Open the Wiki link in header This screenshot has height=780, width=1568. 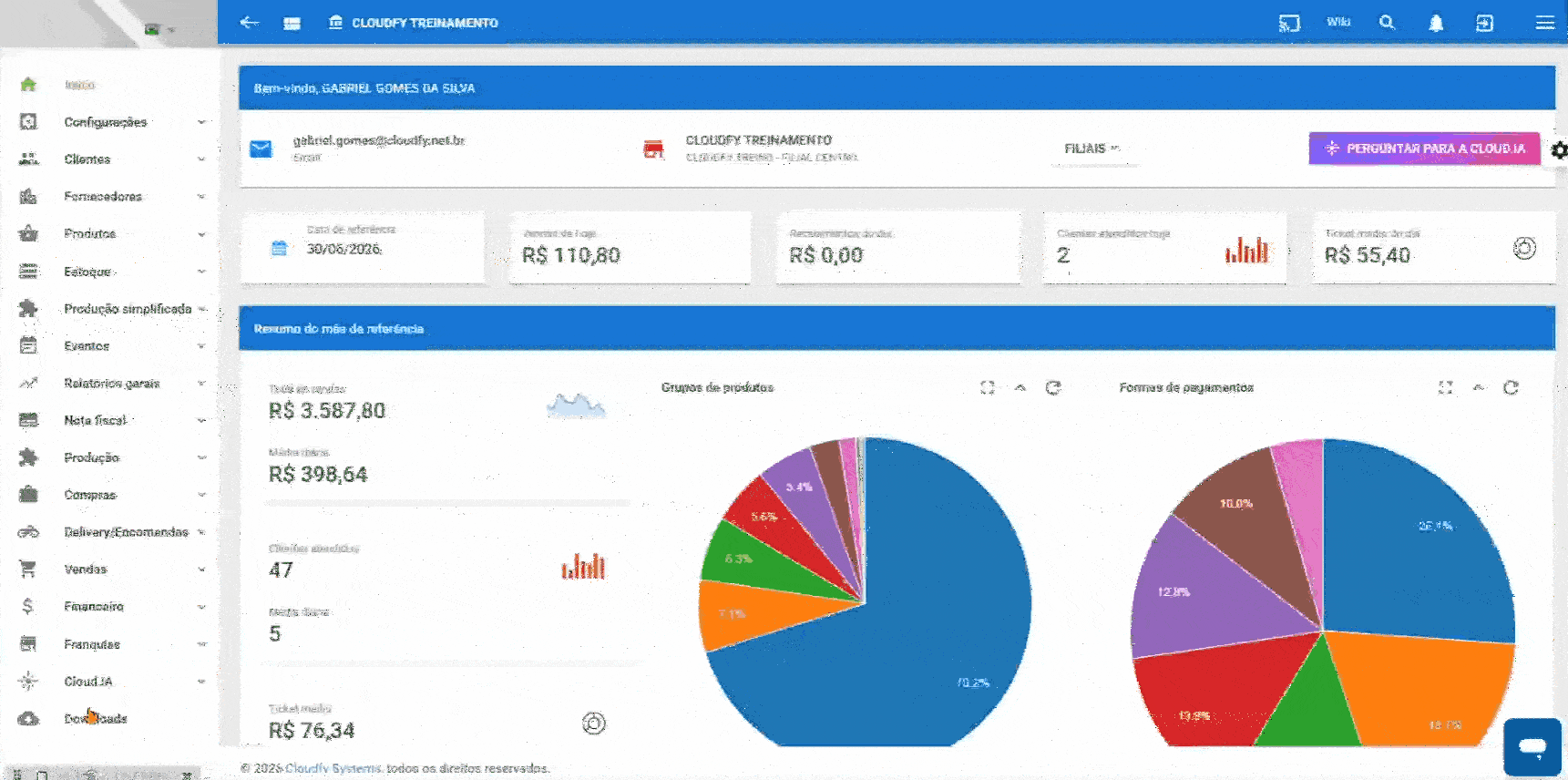[x=1338, y=22]
